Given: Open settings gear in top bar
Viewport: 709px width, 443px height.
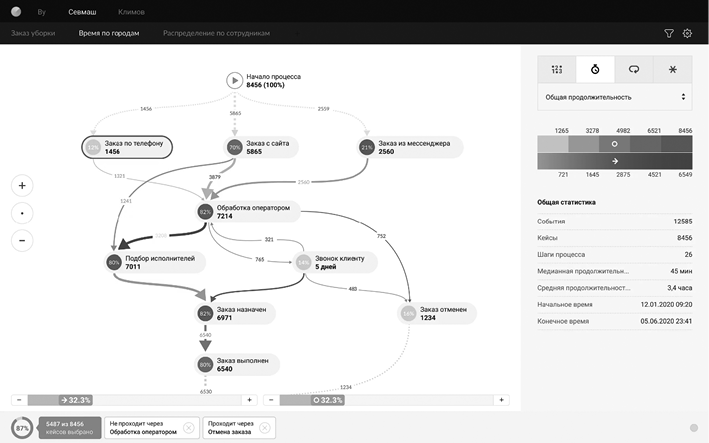Looking at the screenshot, I should tap(687, 33).
